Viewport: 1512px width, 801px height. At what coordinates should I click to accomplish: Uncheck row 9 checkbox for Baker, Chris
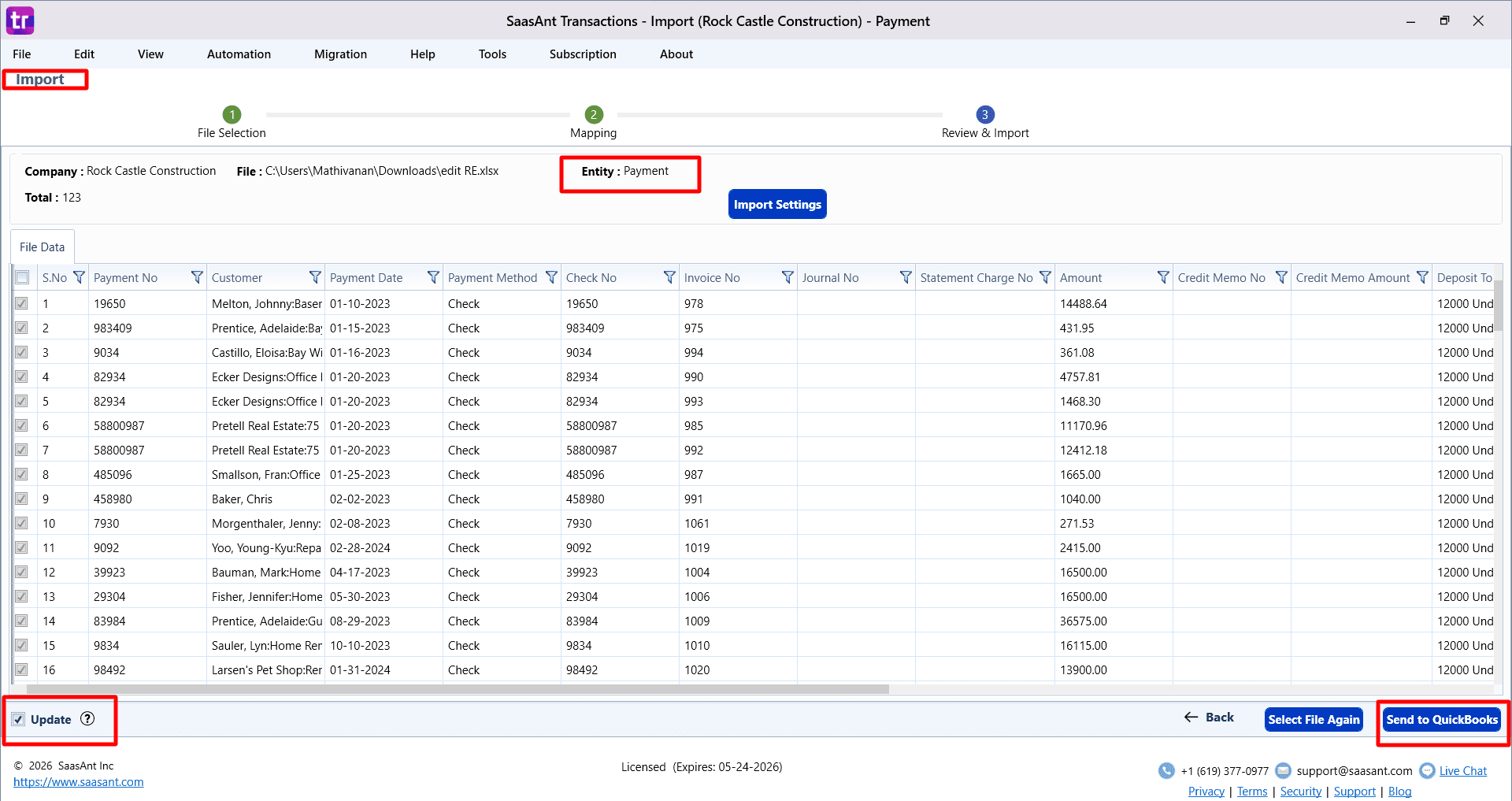21,499
